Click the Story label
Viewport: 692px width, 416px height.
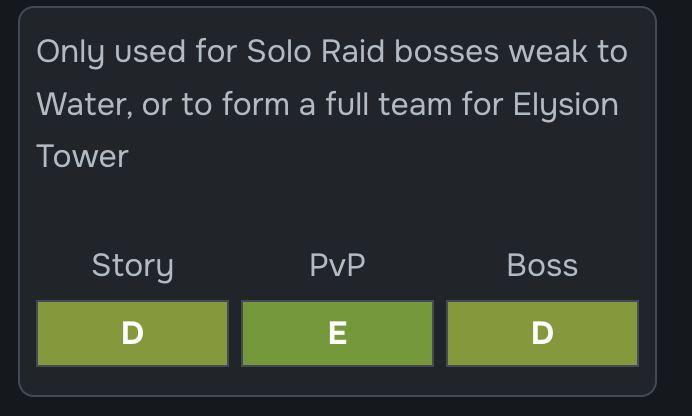click(x=132, y=266)
